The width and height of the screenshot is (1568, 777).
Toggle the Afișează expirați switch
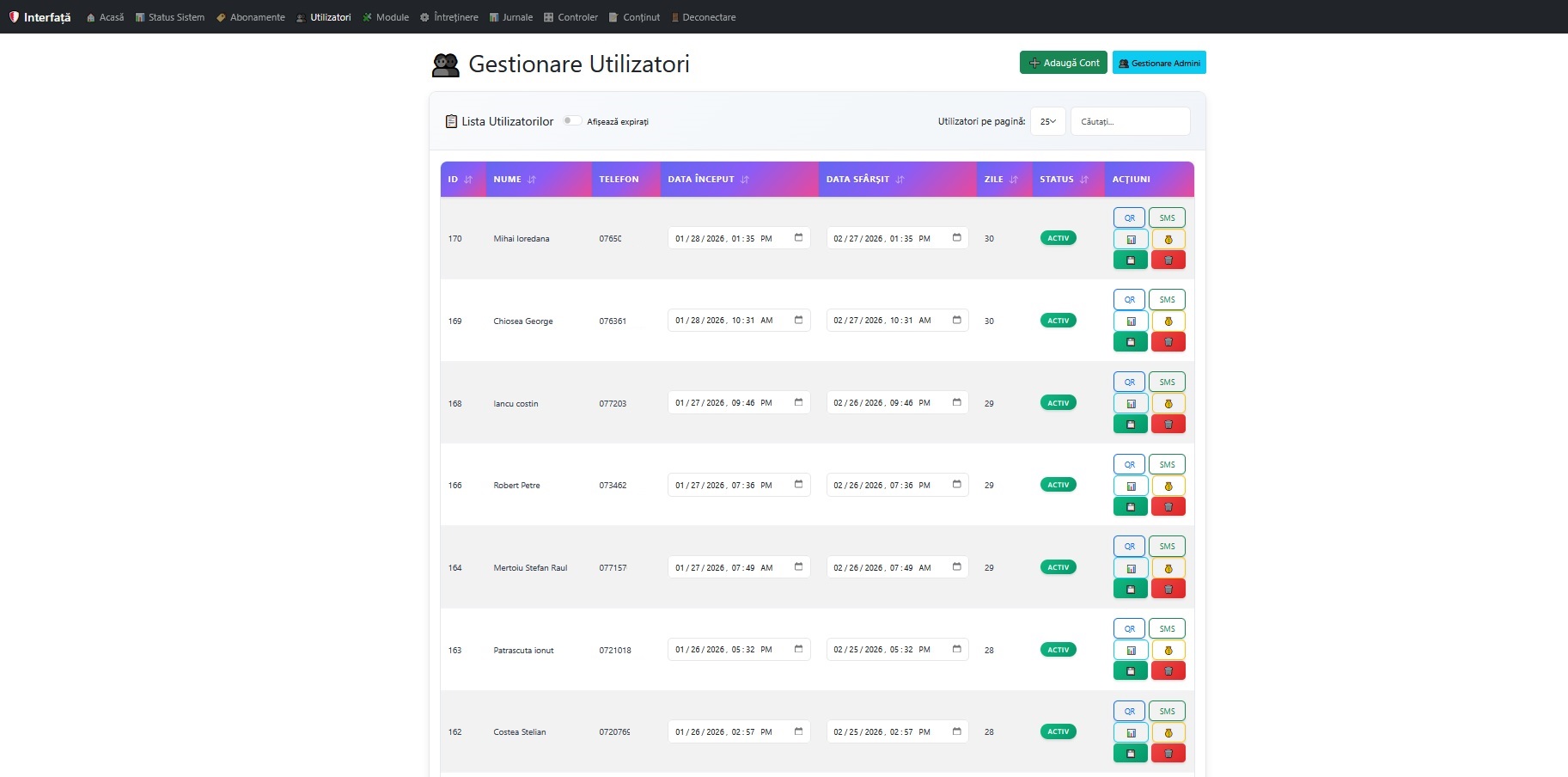click(x=572, y=121)
